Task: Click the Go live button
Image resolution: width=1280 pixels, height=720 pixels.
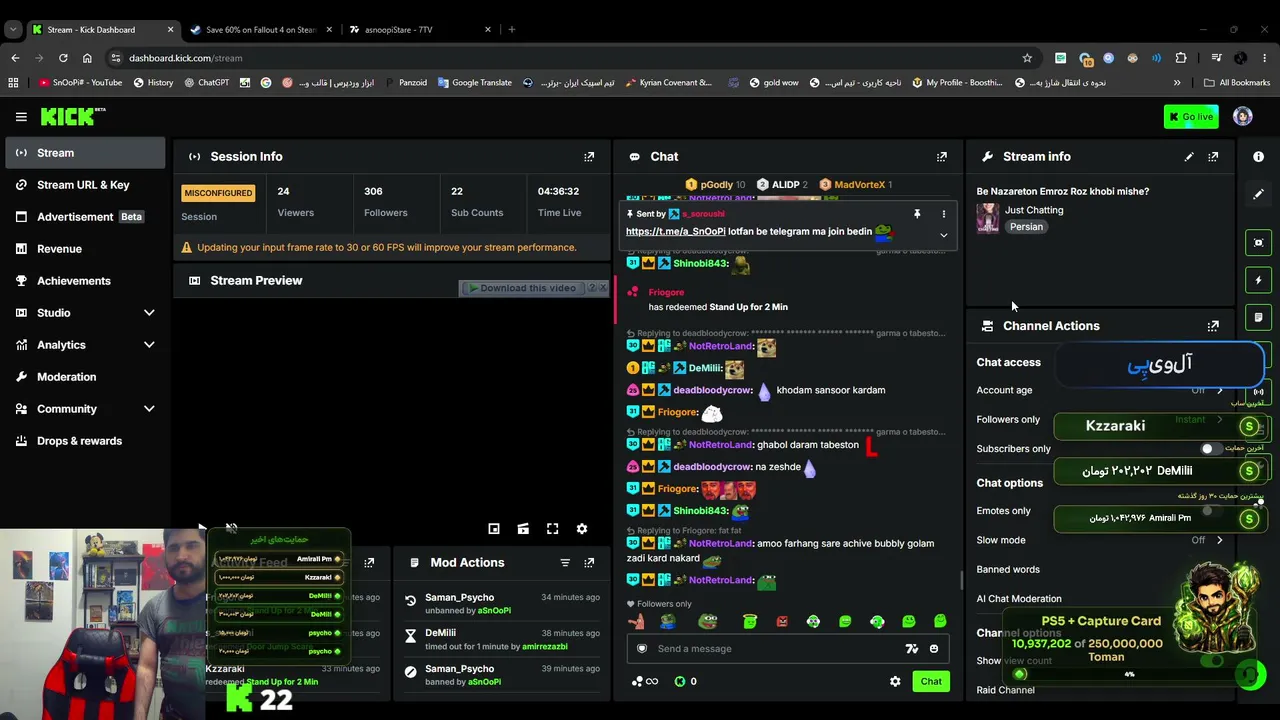Action: point(1191,117)
